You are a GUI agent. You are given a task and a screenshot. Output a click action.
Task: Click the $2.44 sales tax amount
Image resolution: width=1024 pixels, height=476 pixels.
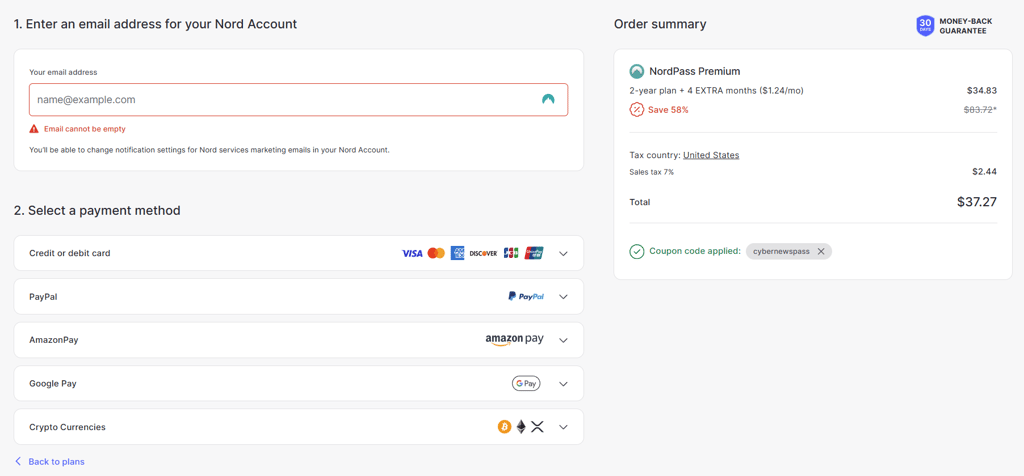click(x=985, y=172)
